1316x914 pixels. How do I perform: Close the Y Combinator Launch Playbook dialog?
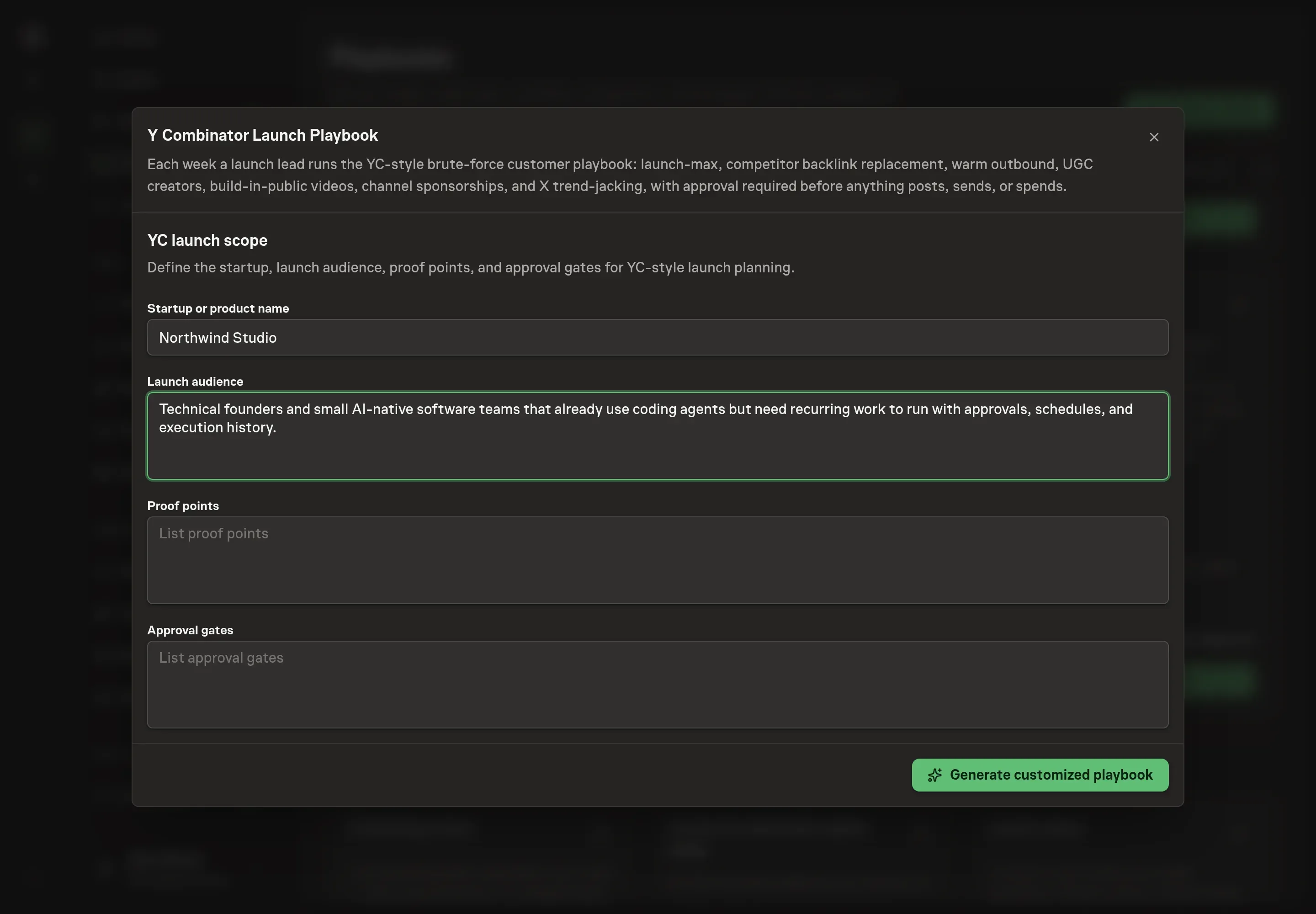coord(1154,137)
